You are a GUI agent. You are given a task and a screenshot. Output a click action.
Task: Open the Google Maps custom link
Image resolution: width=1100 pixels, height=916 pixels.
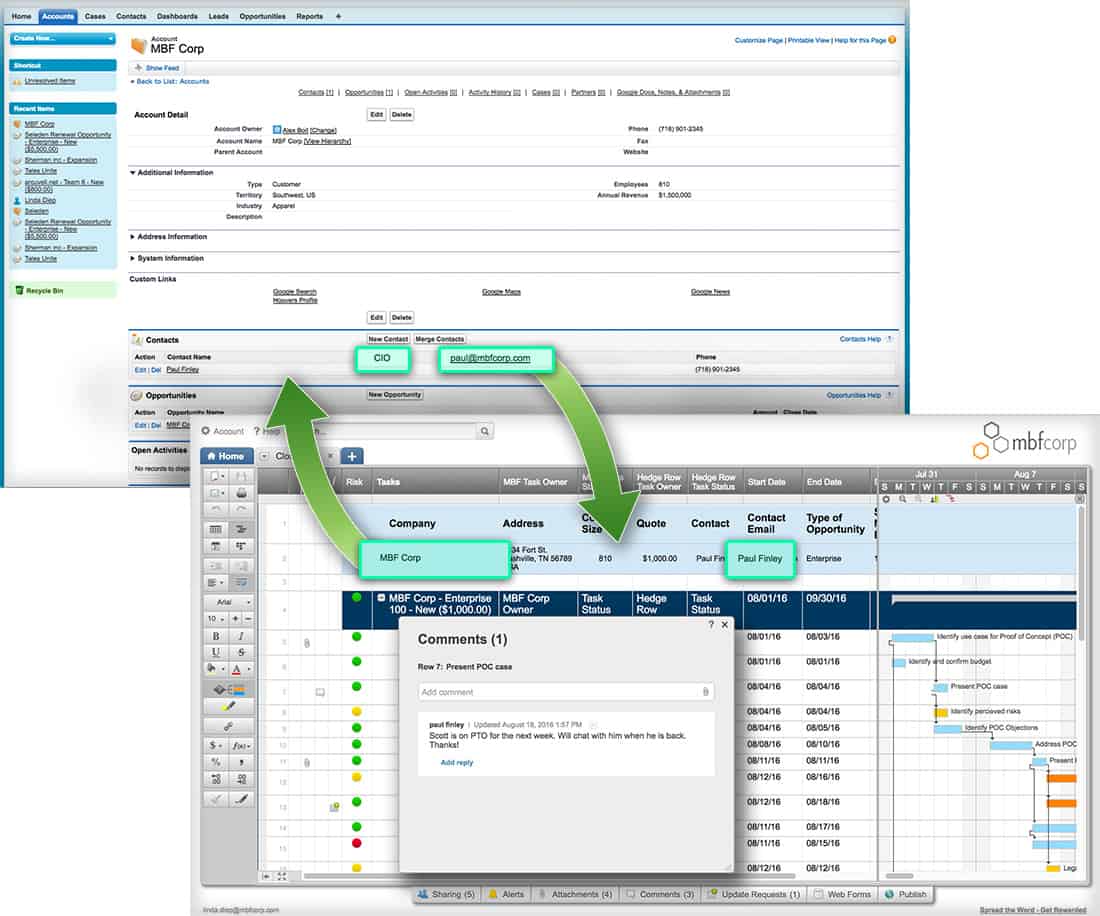(x=501, y=292)
